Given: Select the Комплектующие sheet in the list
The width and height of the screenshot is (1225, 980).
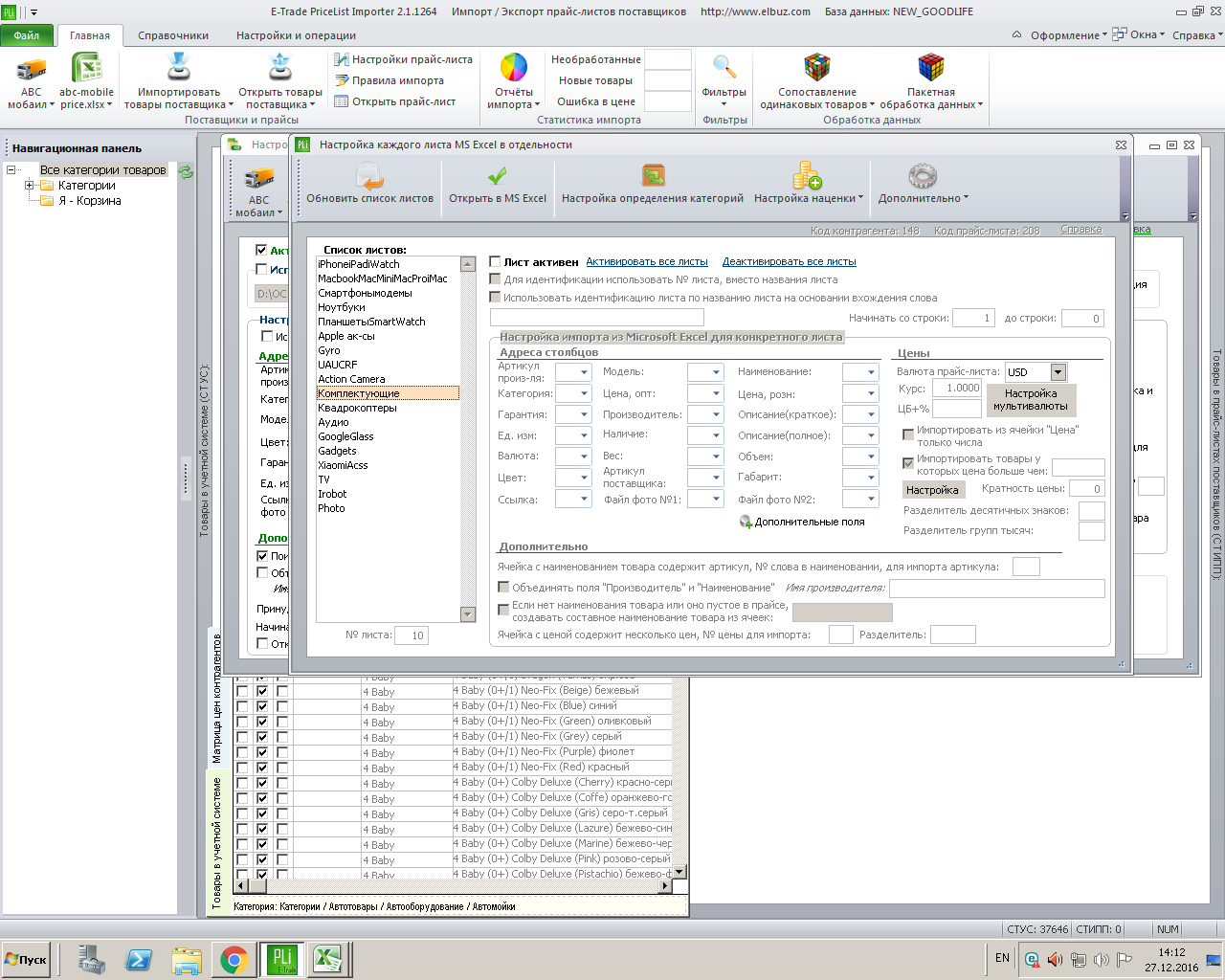Looking at the screenshot, I should (x=388, y=393).
